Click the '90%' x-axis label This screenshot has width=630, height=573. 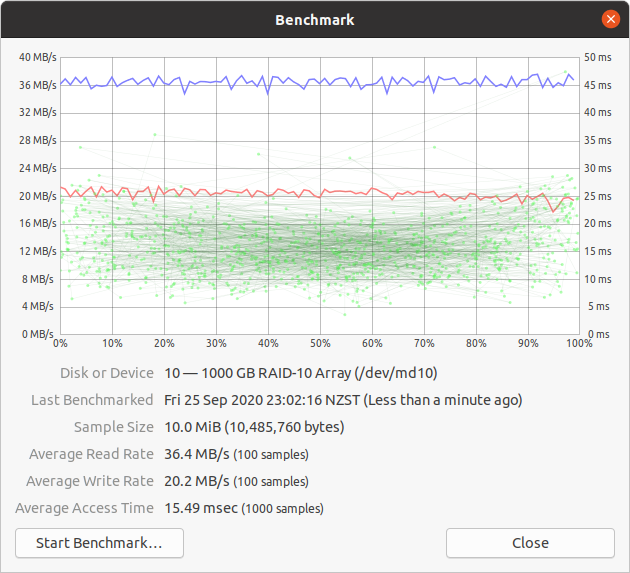pos(528,344)
